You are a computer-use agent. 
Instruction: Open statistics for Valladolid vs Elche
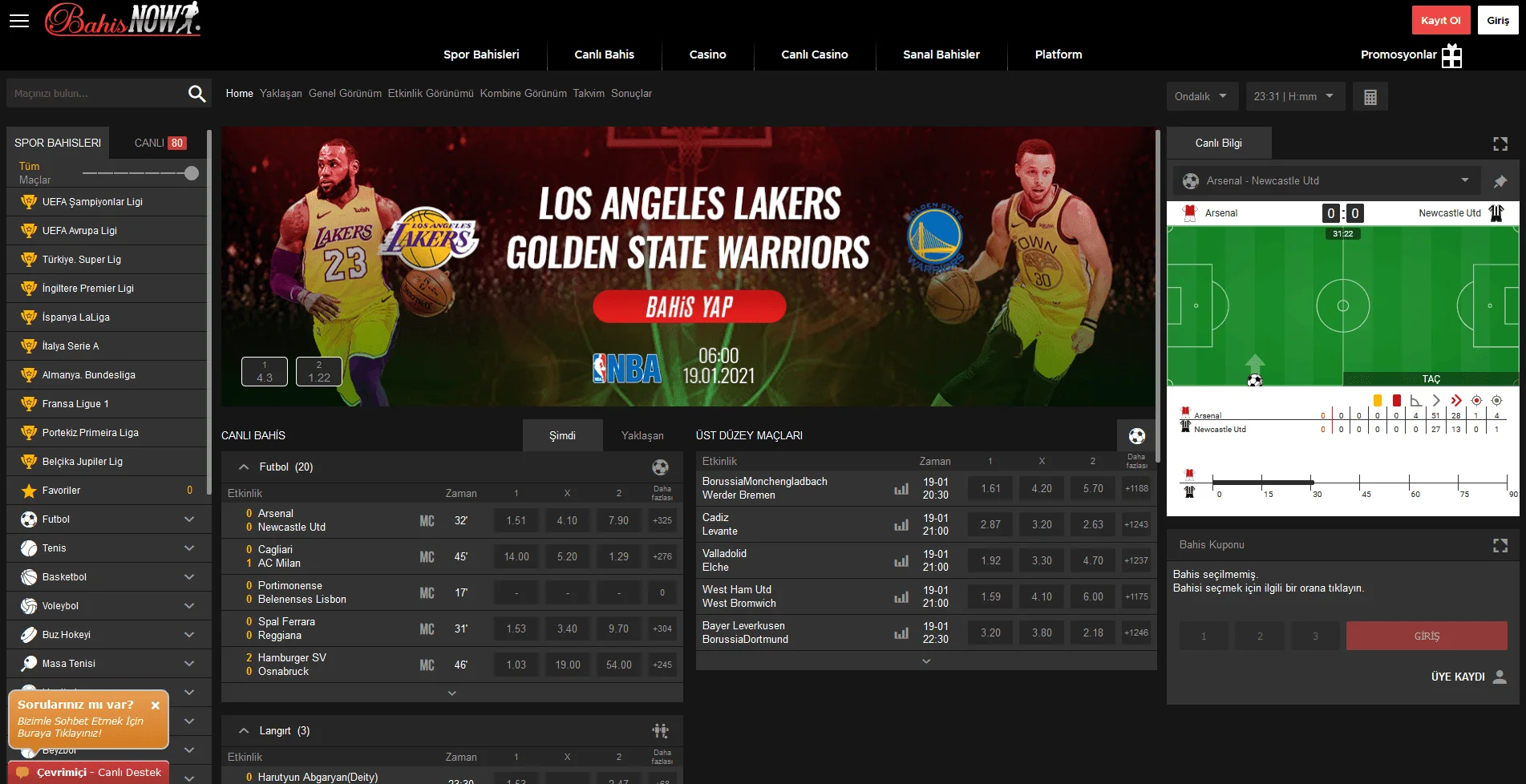point(902,560)
